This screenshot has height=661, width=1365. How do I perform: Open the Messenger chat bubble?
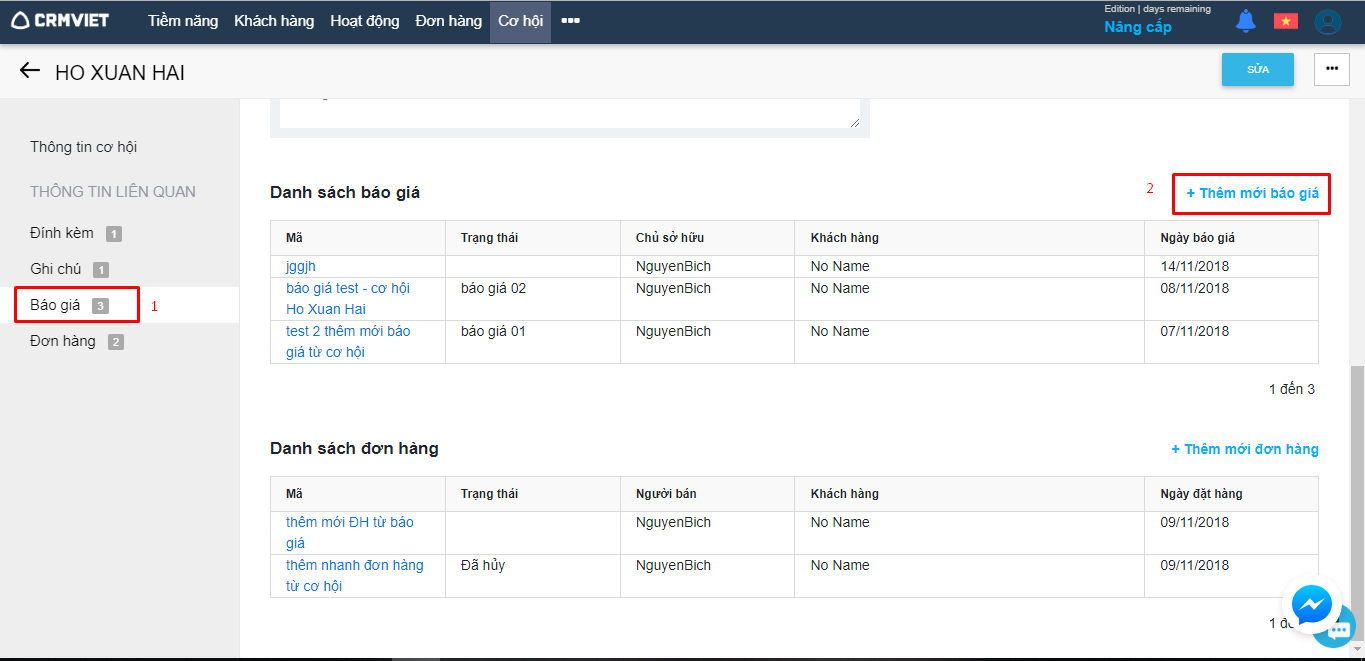(x=1311, y=604)
